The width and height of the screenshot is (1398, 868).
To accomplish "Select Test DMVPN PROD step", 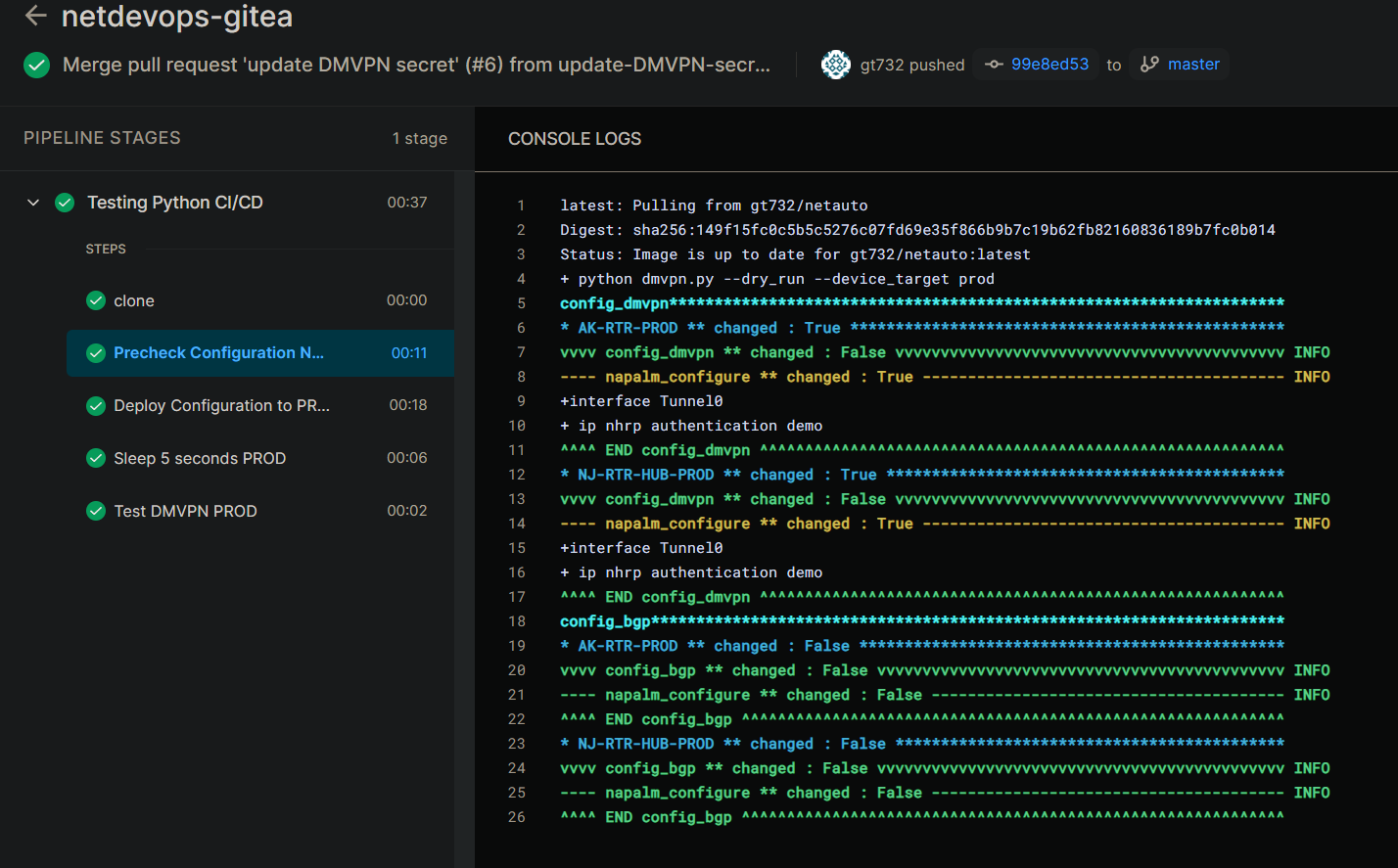I will click(x=185, y=511).
